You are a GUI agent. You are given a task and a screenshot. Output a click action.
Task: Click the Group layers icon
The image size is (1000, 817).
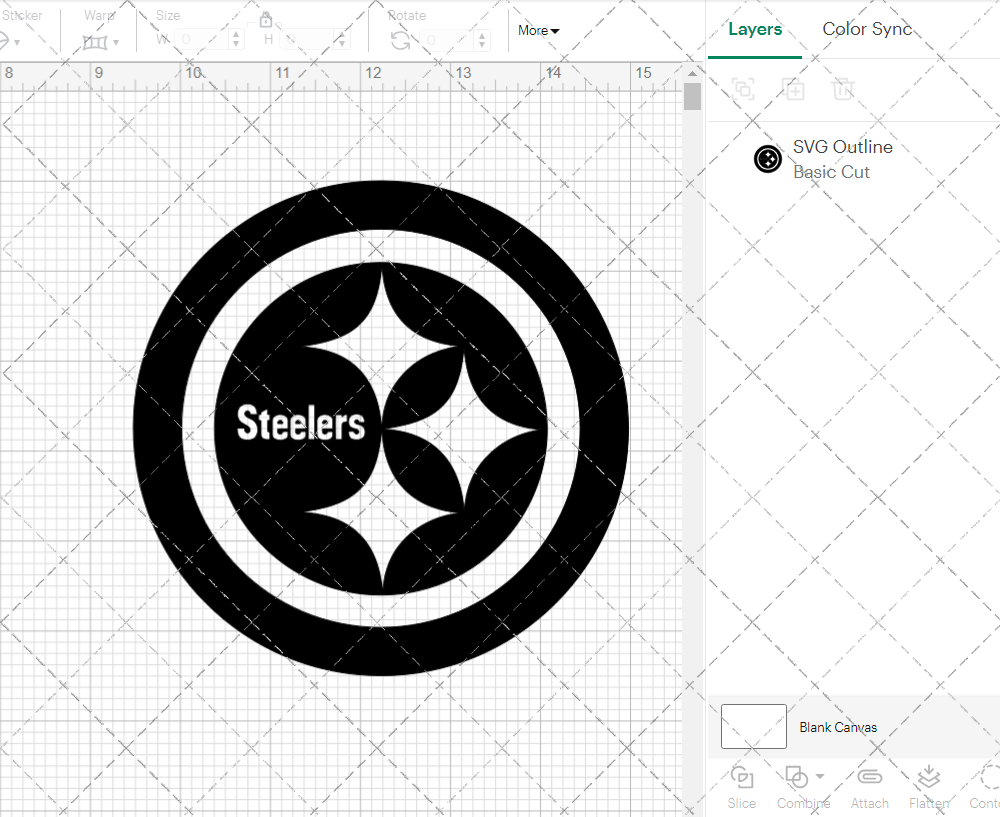pos(743,89)
